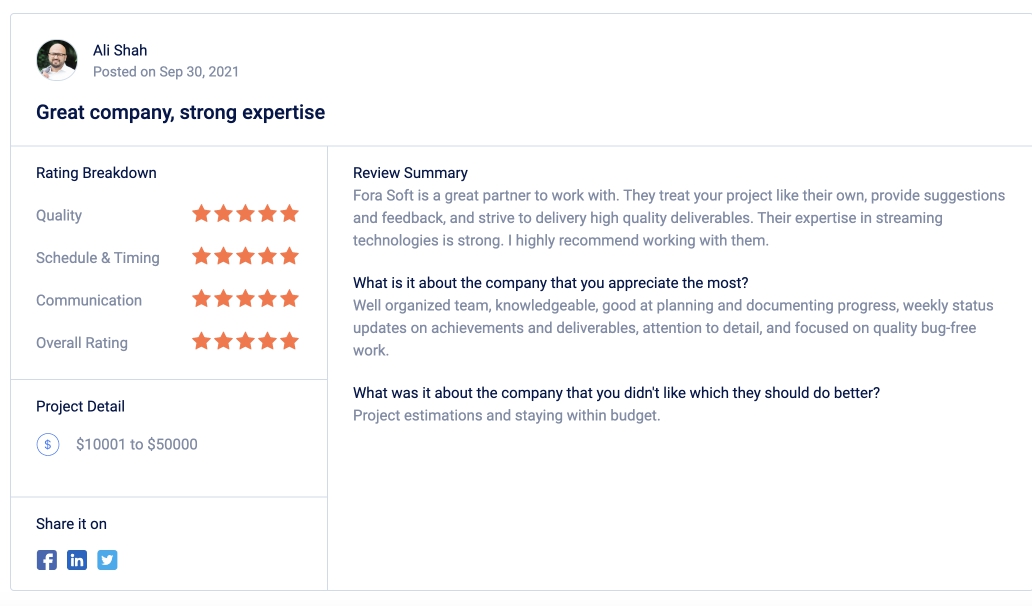
Task: Click the dollar sign budget icon
Action: click(48, 445)
